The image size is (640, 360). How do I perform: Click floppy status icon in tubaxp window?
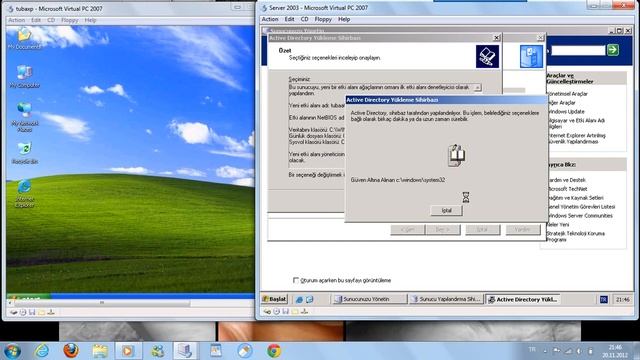tap(32, 312)
